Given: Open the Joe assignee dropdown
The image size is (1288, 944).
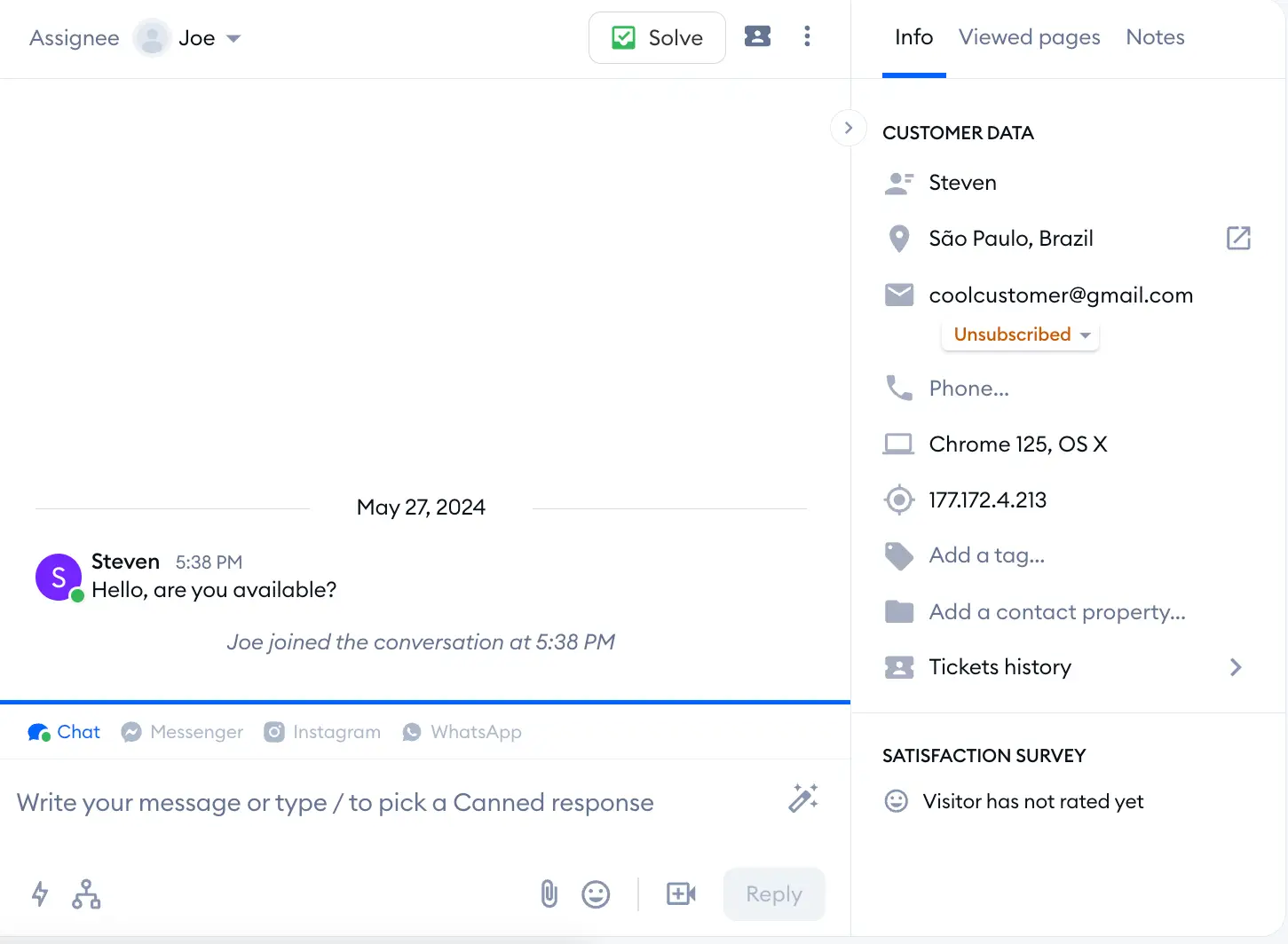Looking at the screenshot, I should pyautogui.click(x=209, y=38).
